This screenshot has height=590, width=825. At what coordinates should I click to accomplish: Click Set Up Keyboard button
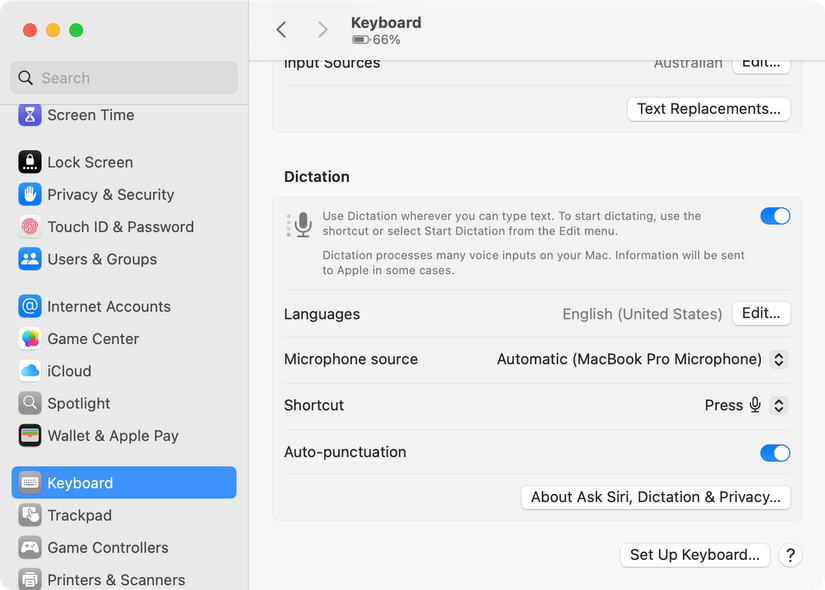[695, 555]
